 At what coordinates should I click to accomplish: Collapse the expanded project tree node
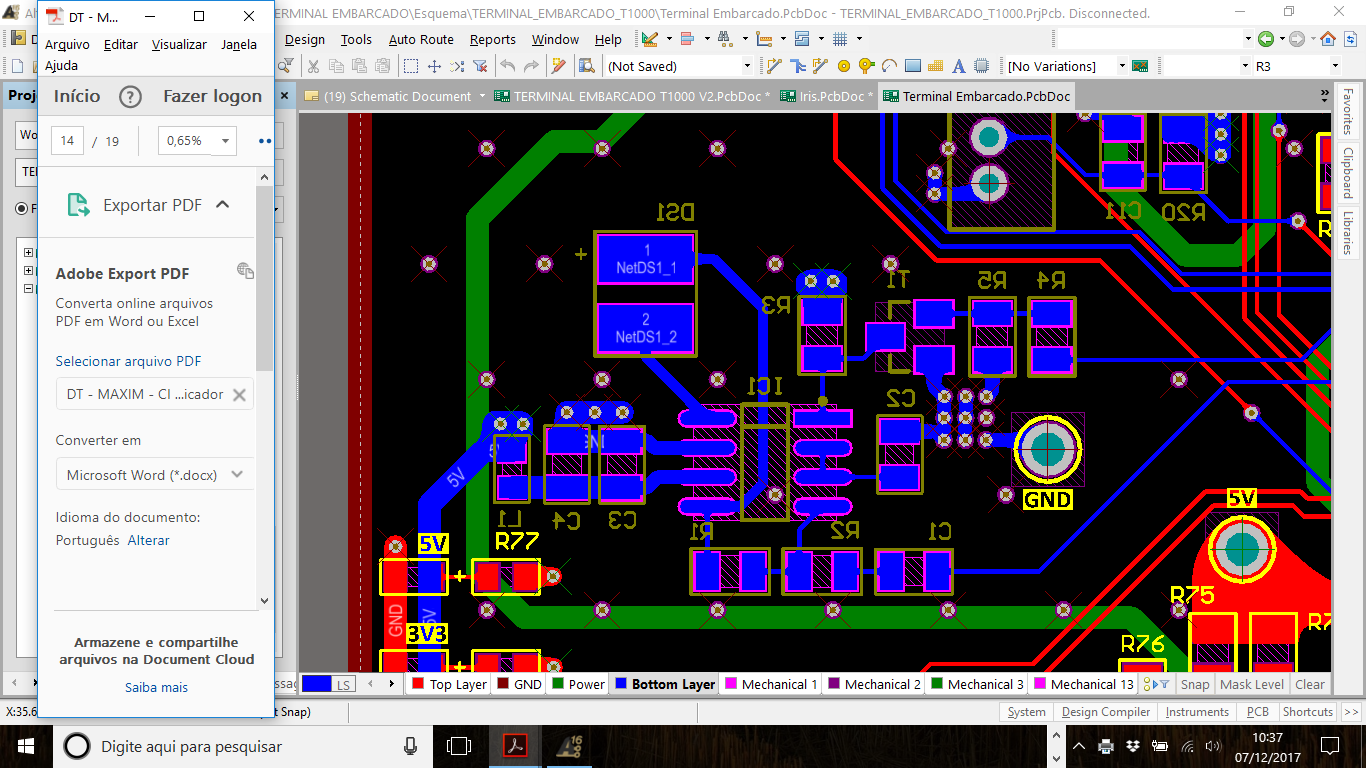tap(28, 289)
